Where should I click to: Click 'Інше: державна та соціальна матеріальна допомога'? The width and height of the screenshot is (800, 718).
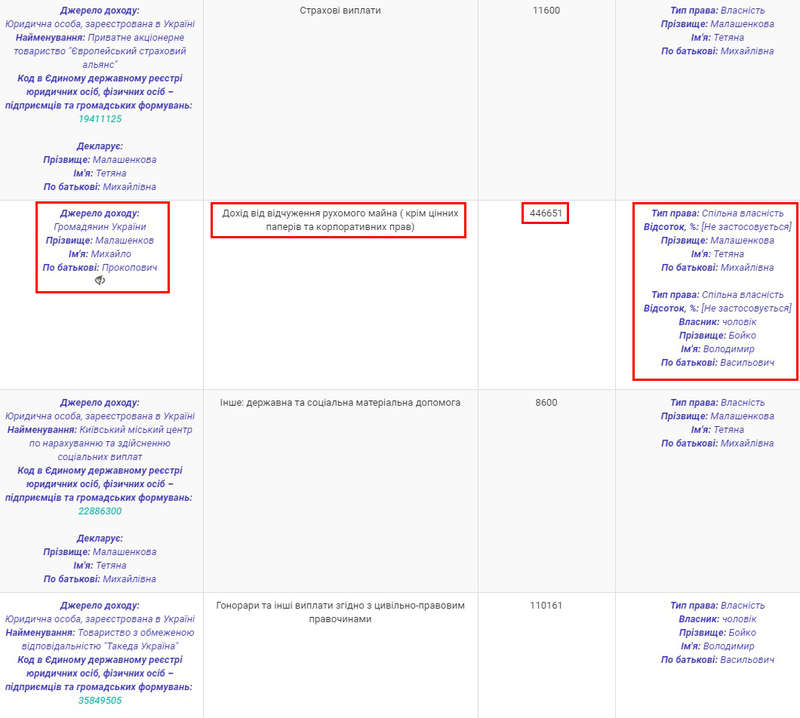[x=340, y=402]
